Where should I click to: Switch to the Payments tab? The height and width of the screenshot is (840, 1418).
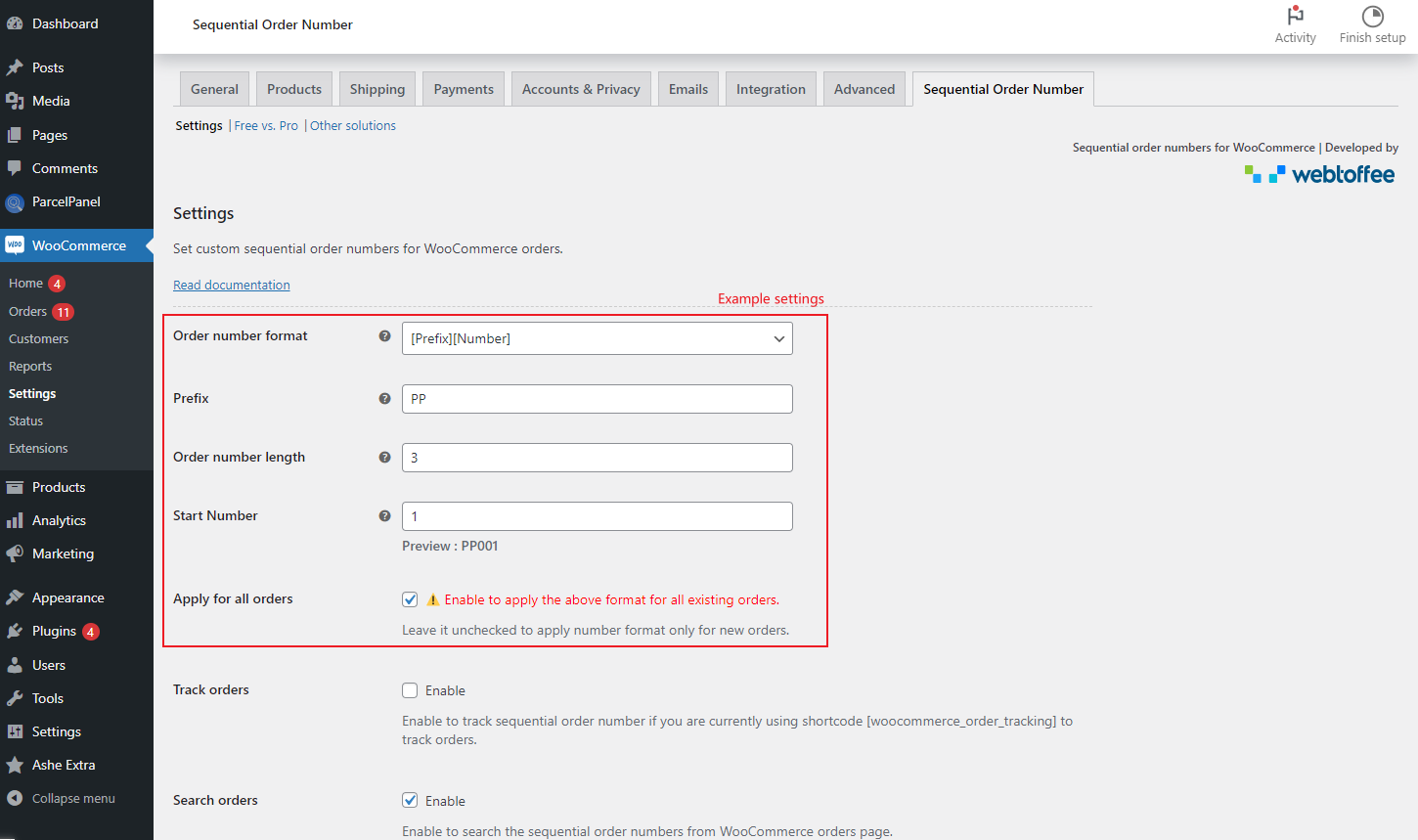tap(464, 89)
